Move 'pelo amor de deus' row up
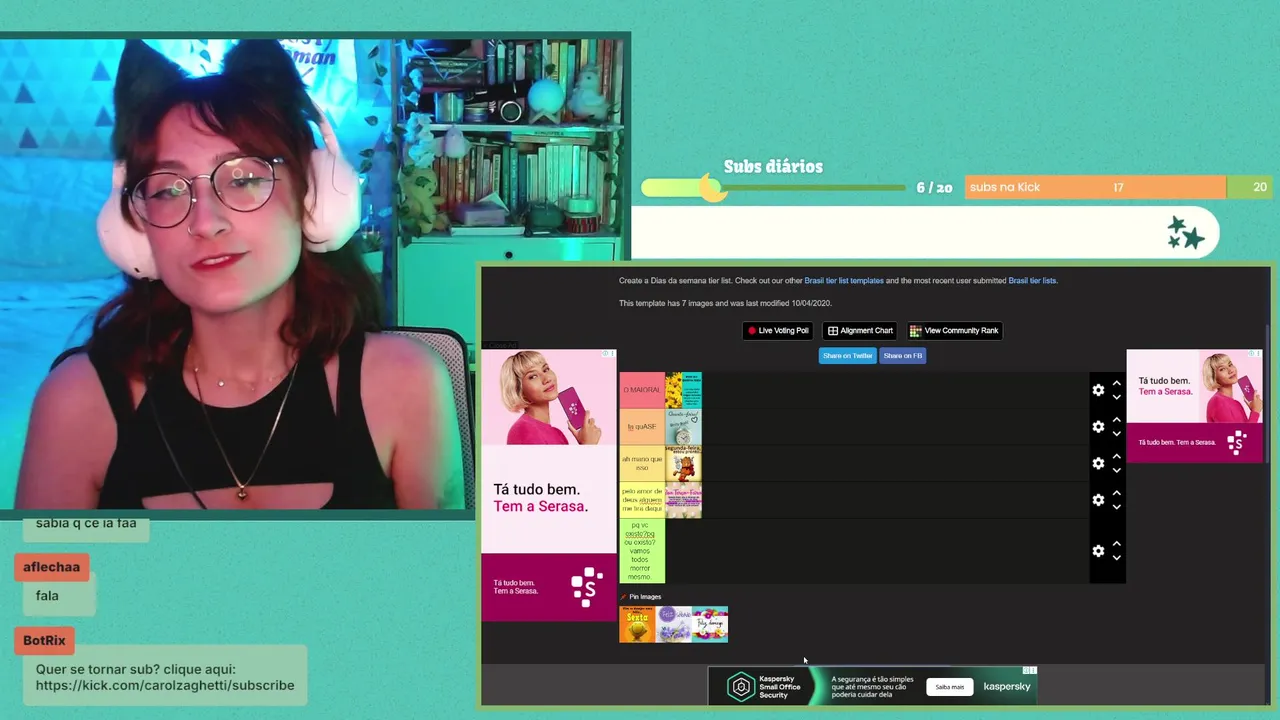Image resolution: width=1280 pixels, height=720 pixels. click(x=1117, y=493)
